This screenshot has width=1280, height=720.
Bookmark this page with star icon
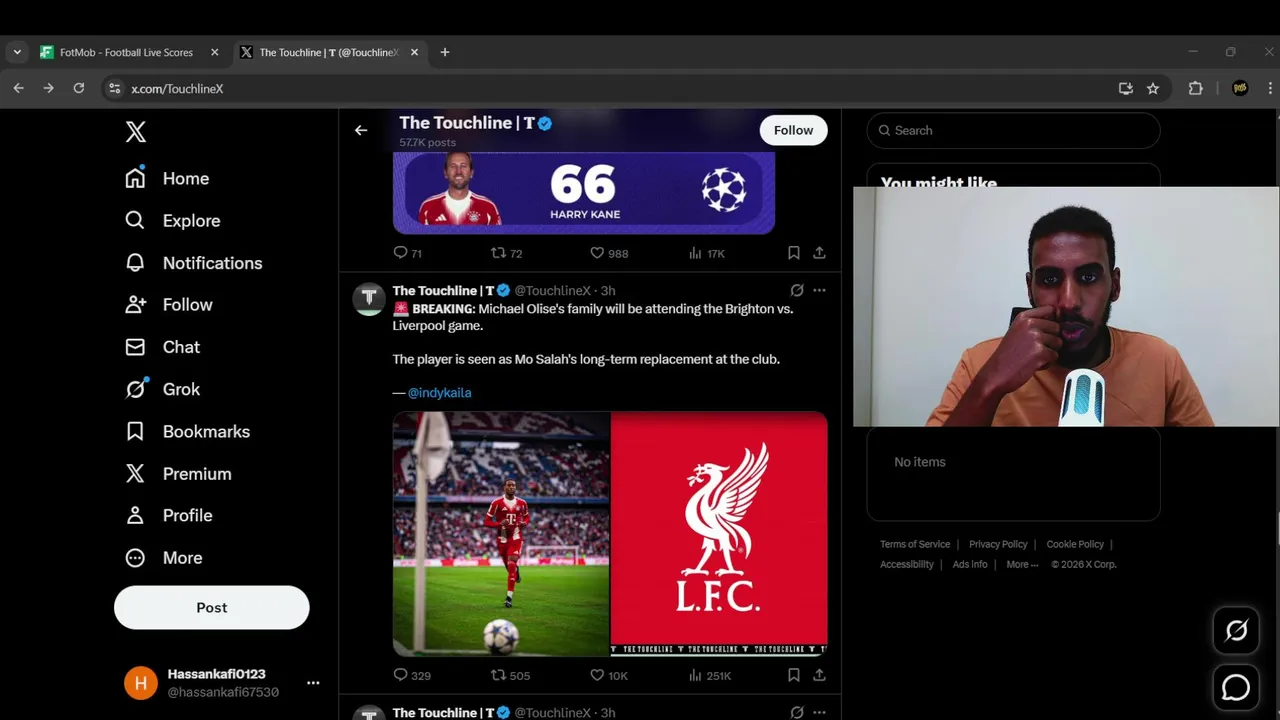(1153, 88)
